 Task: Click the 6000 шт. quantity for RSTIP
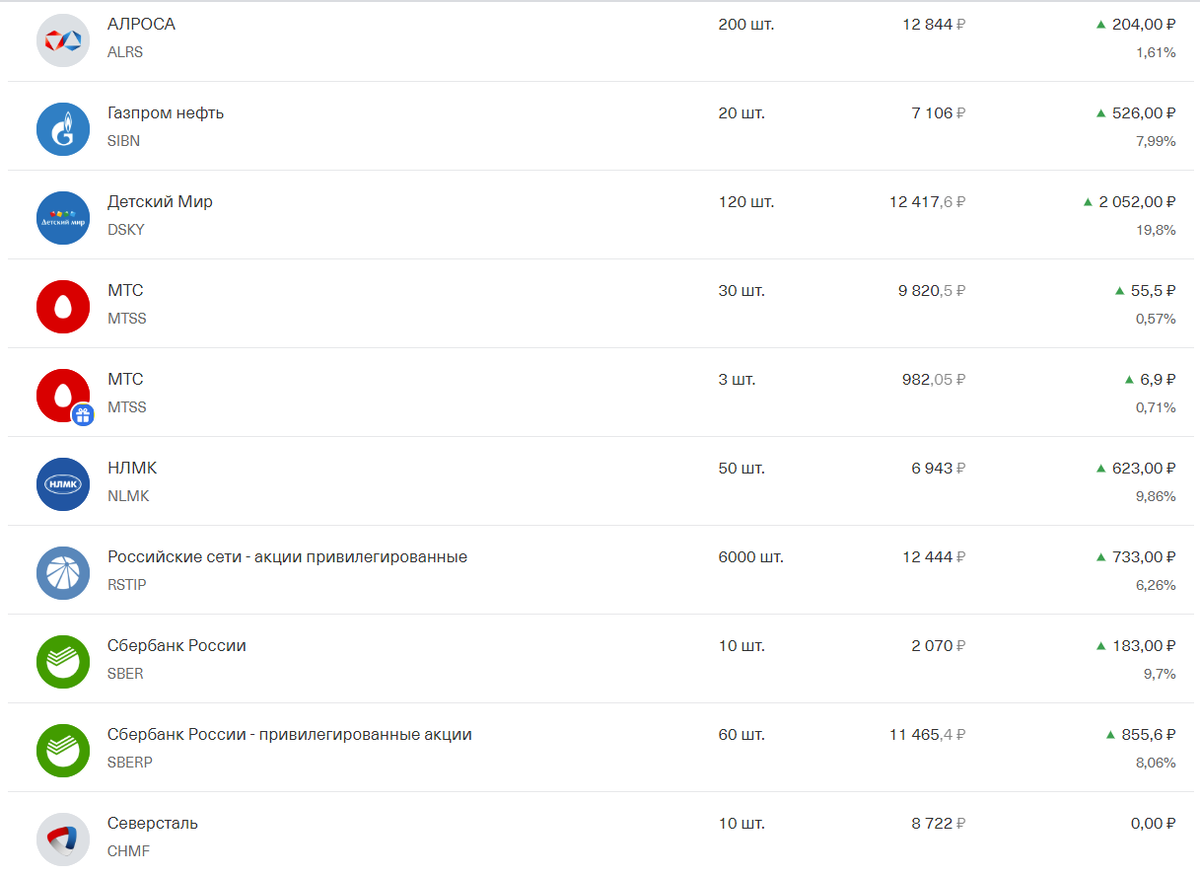tap(751, 557)
